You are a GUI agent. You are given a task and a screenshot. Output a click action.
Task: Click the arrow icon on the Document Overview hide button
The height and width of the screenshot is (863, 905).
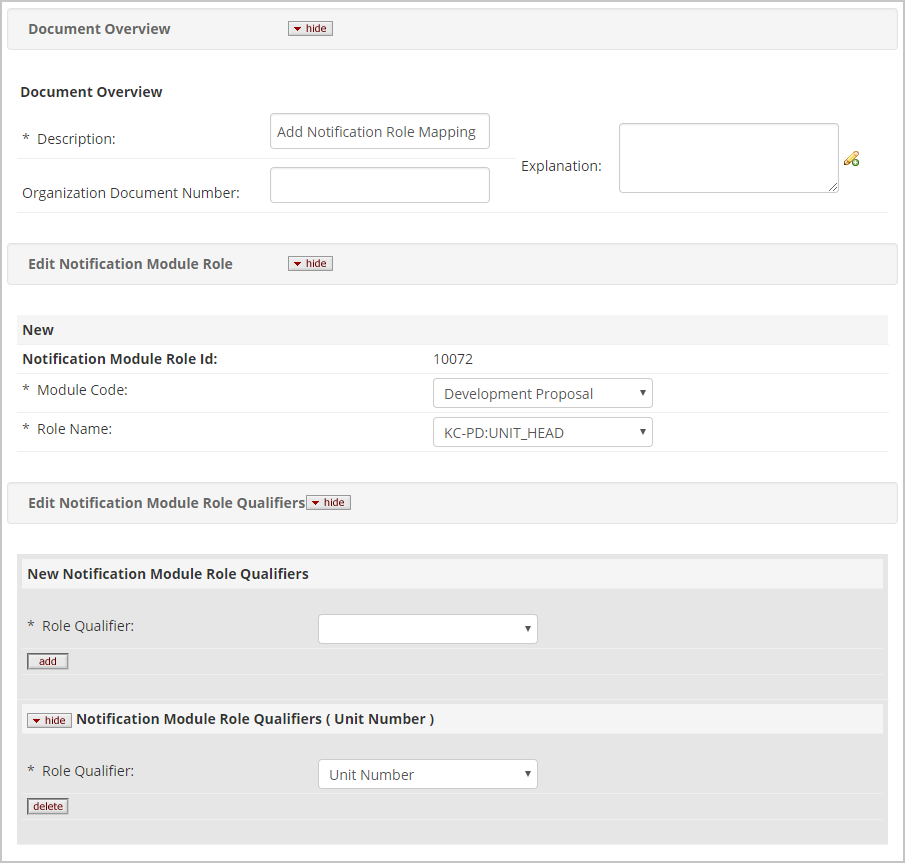click(x=296, y=28)
